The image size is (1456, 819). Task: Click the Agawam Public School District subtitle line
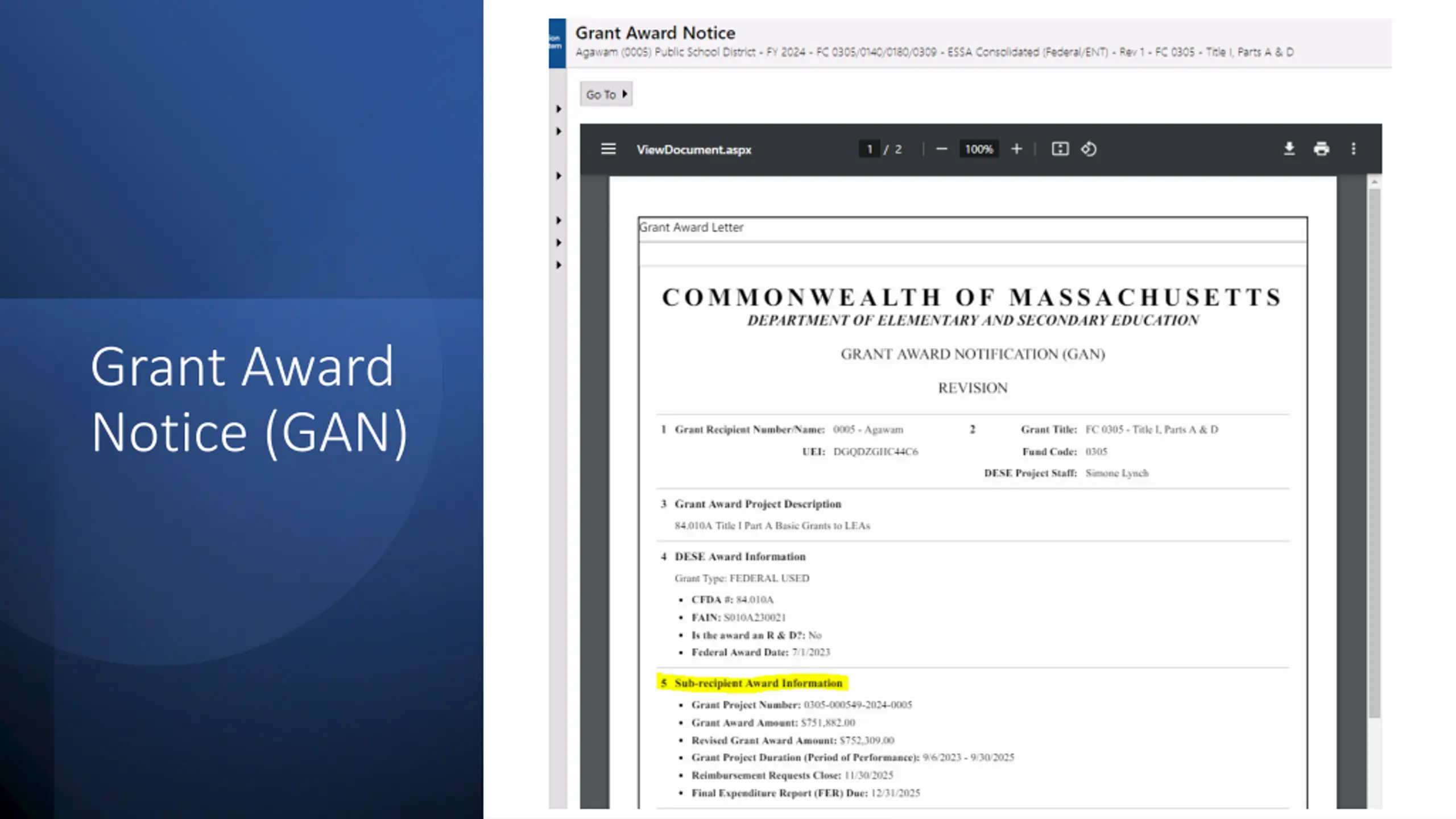[934, 52]
